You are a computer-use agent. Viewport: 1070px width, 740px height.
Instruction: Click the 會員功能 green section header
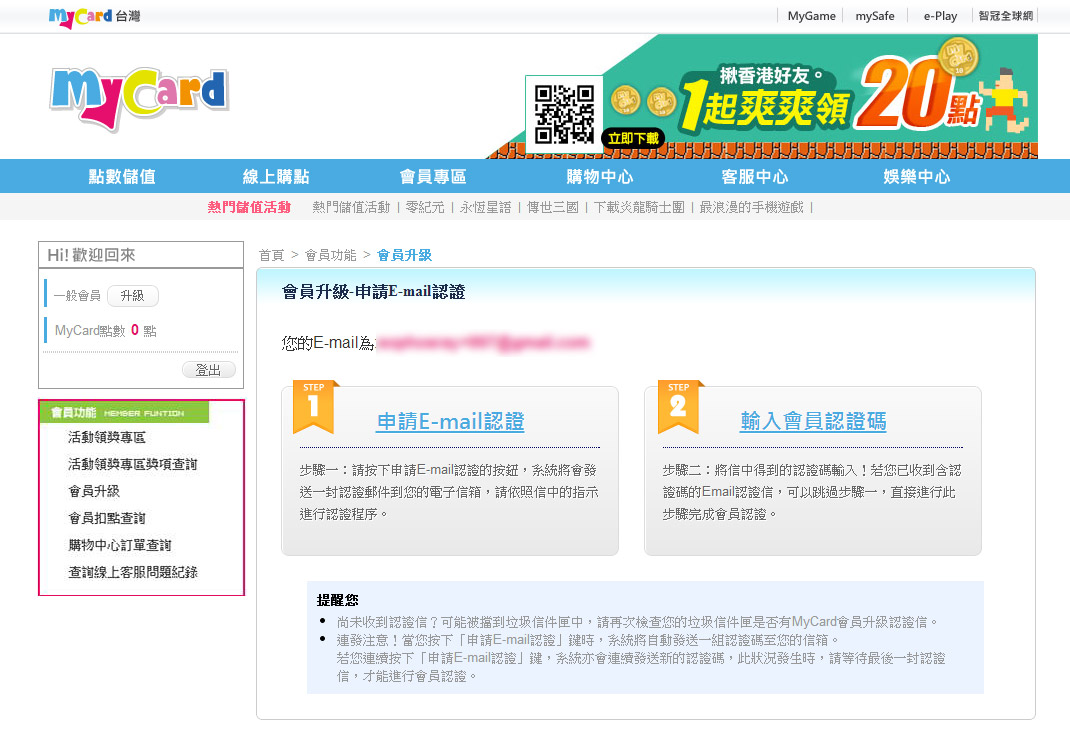[x=124, y=412]
